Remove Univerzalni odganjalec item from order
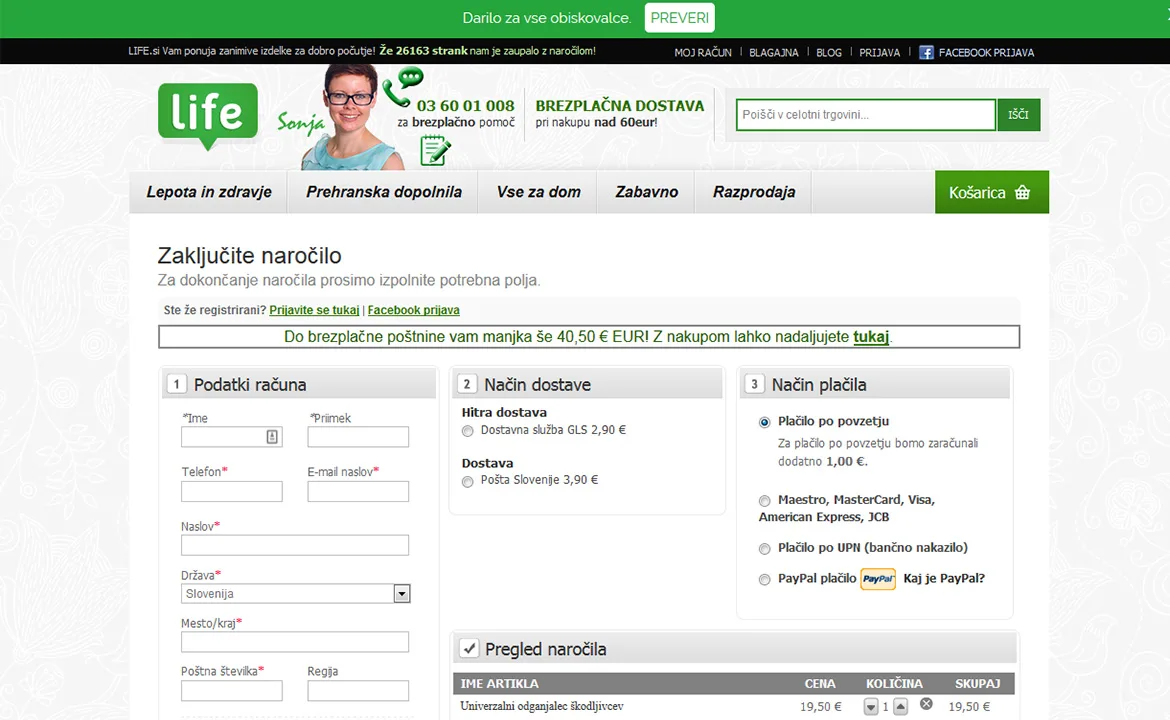1170x720 pixels. [926, 704]
